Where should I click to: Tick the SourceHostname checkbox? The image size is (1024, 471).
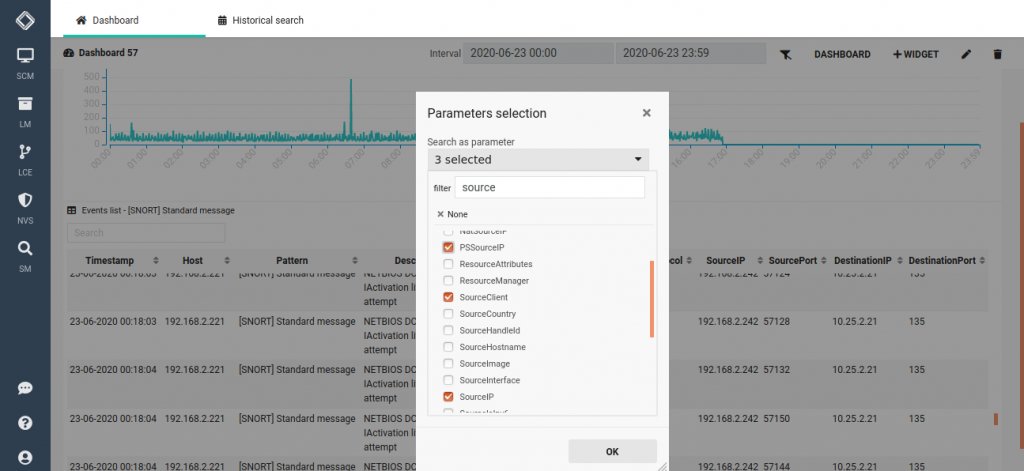click(x=449, y=347)
